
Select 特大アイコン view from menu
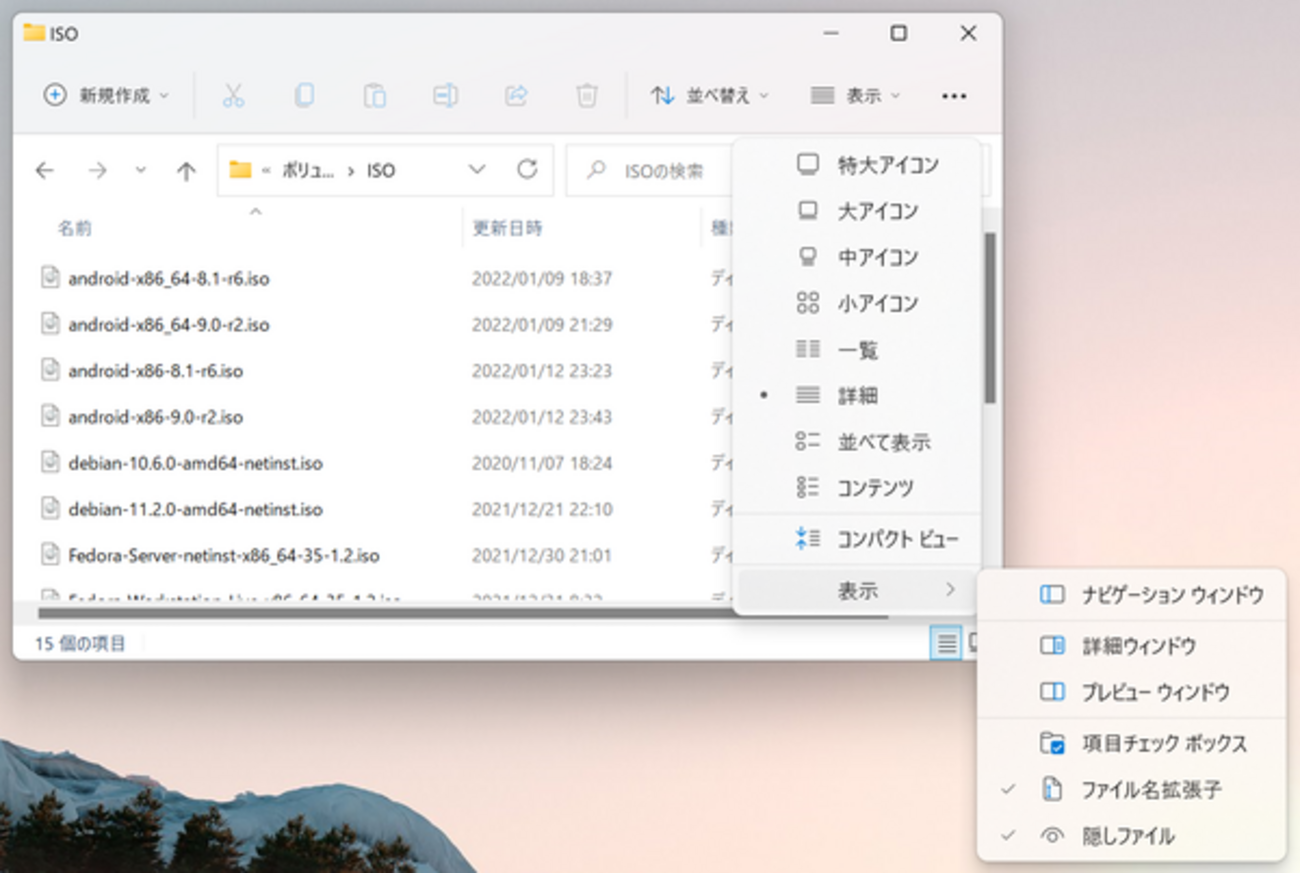[x=887, y=165]
